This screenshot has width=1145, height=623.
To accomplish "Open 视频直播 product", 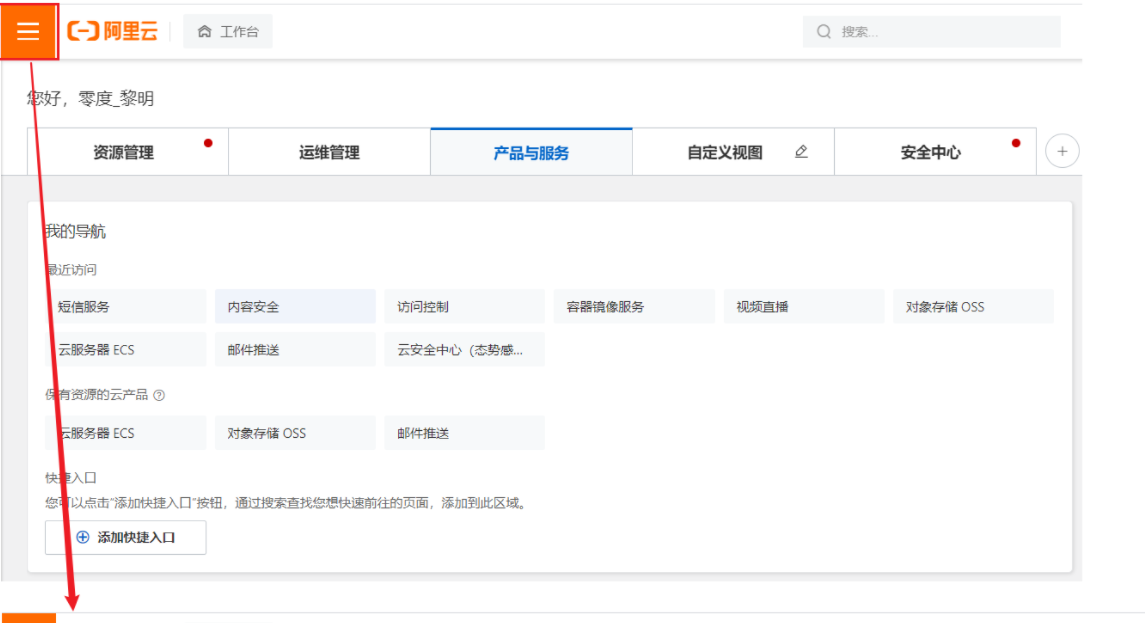I will pyautogui.click(x=804, y=307).
